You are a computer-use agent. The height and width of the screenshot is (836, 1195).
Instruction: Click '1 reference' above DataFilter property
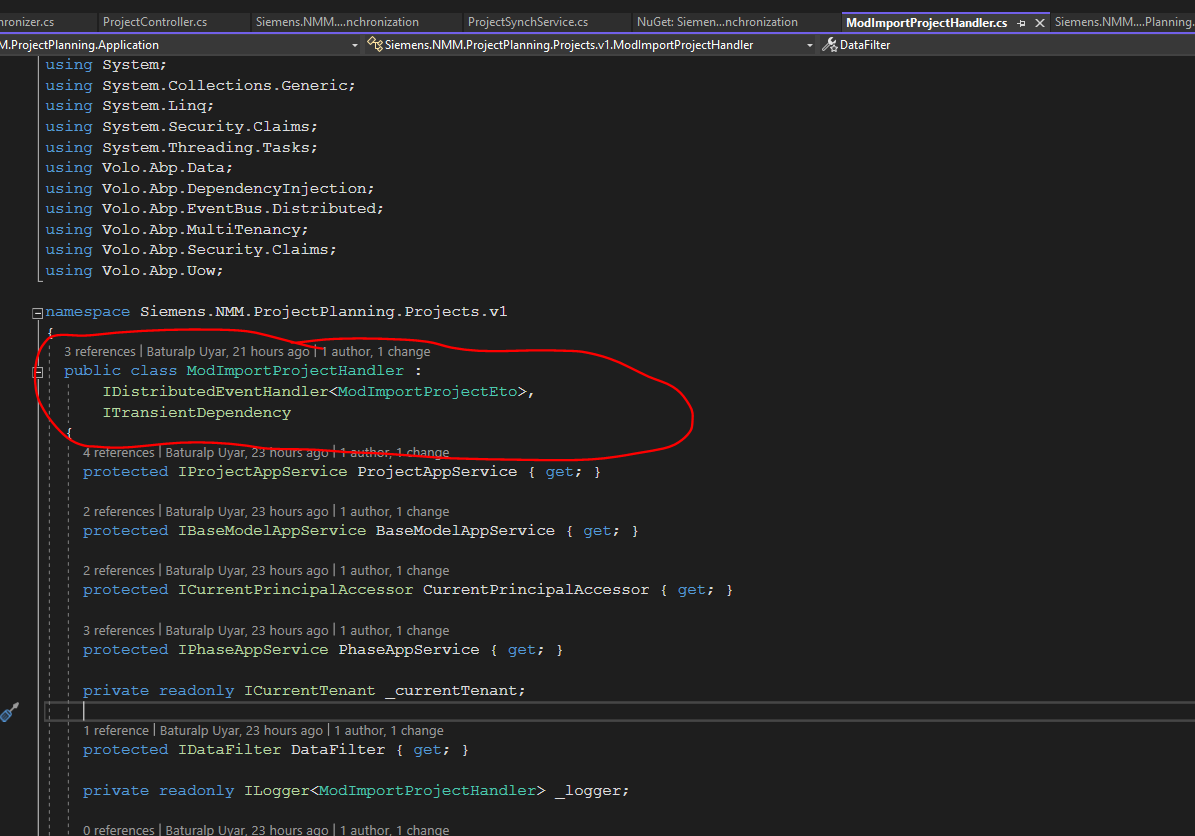click(115, 730)
